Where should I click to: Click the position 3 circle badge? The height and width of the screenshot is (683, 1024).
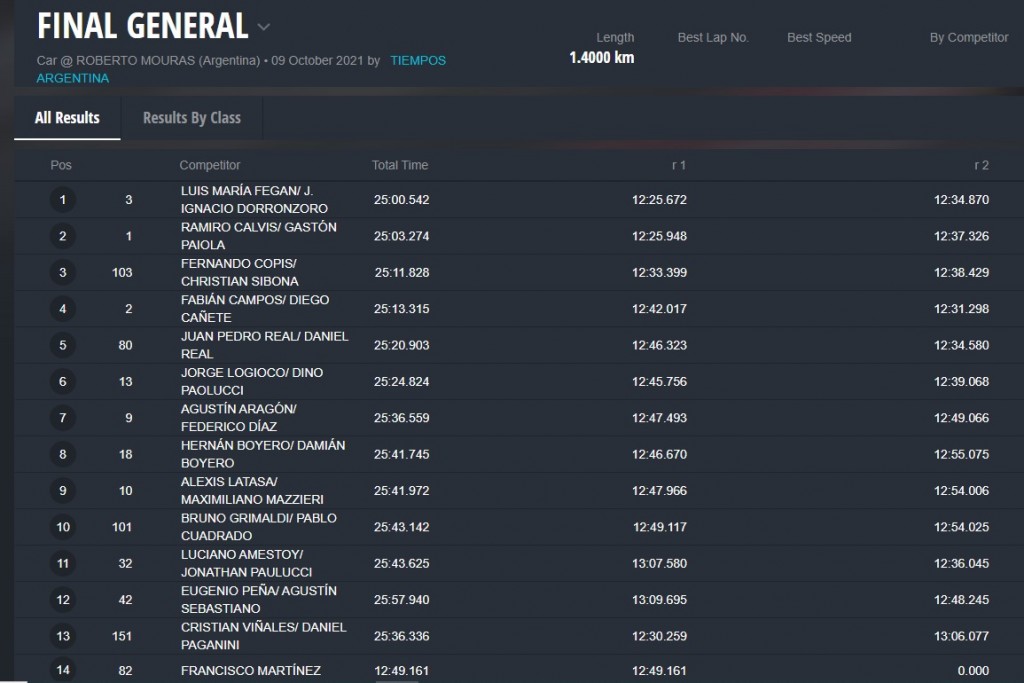tap(63, 273)
